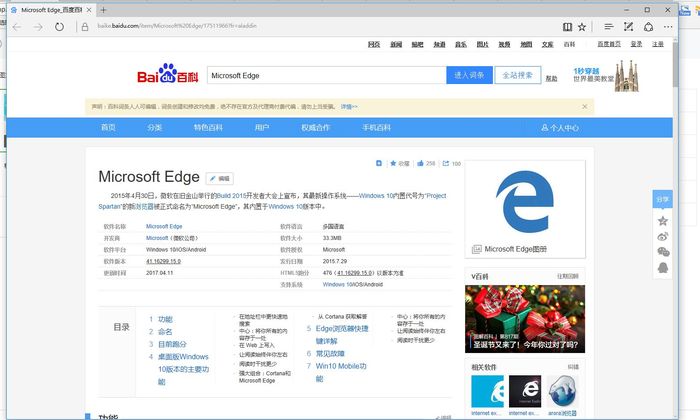The width and height of the screenshot is (700, 420).
Task: Click Weibo icon in share sidebar
Action: point(663,237)
